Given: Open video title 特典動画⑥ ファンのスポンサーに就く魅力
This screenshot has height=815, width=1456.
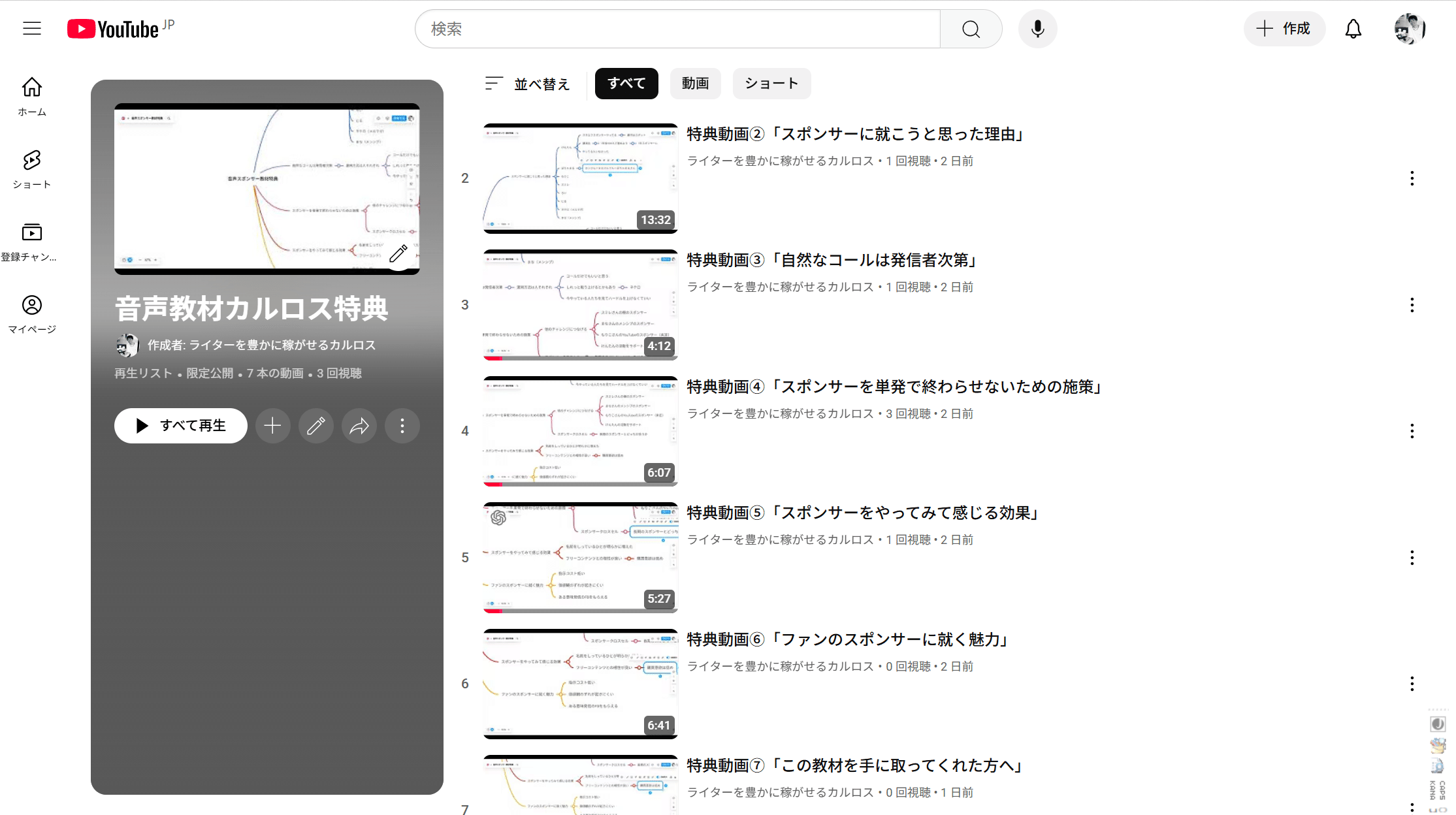Looking at the screenshot, I should click(848, 639).
